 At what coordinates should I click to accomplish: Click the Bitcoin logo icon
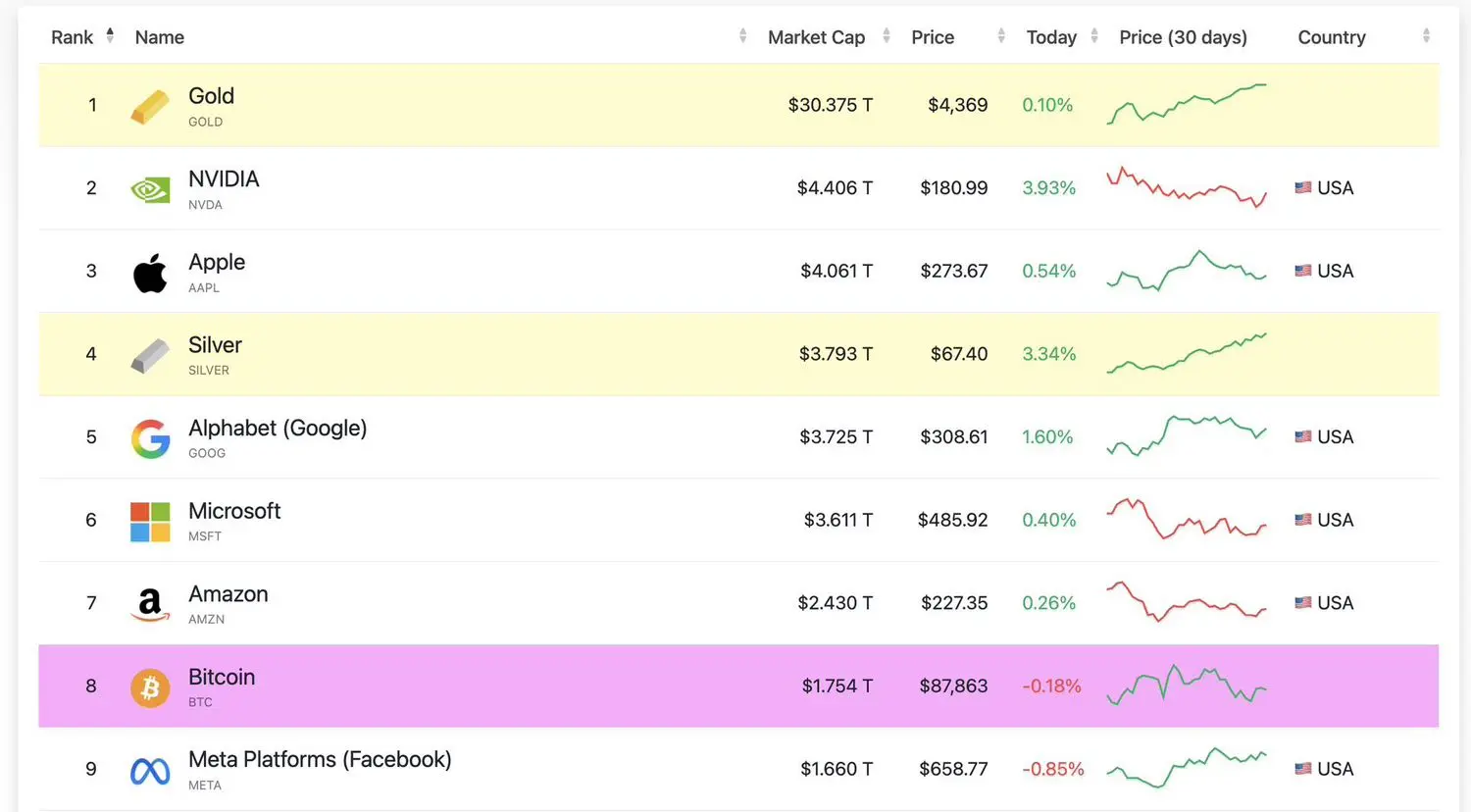click(150, 687)
